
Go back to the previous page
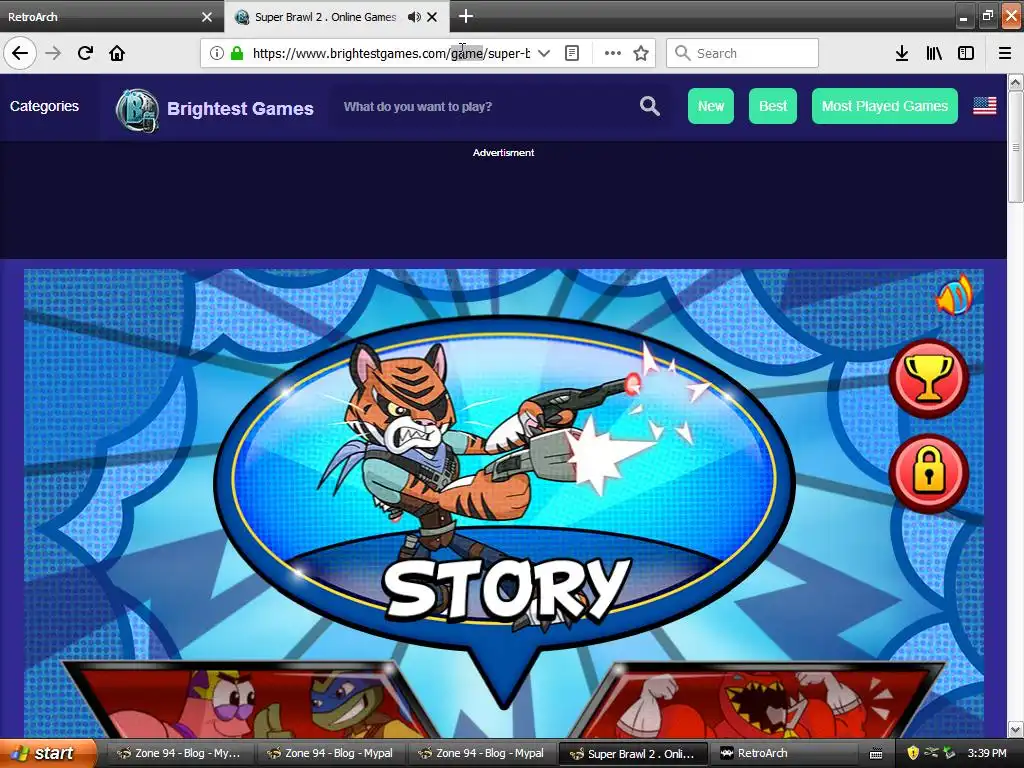tap(20, 53)
